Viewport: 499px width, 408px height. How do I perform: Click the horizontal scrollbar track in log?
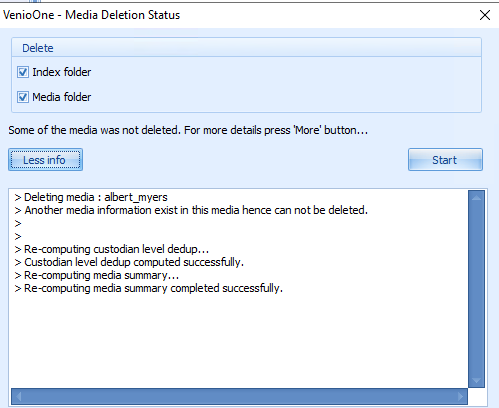tap(239, 396)
